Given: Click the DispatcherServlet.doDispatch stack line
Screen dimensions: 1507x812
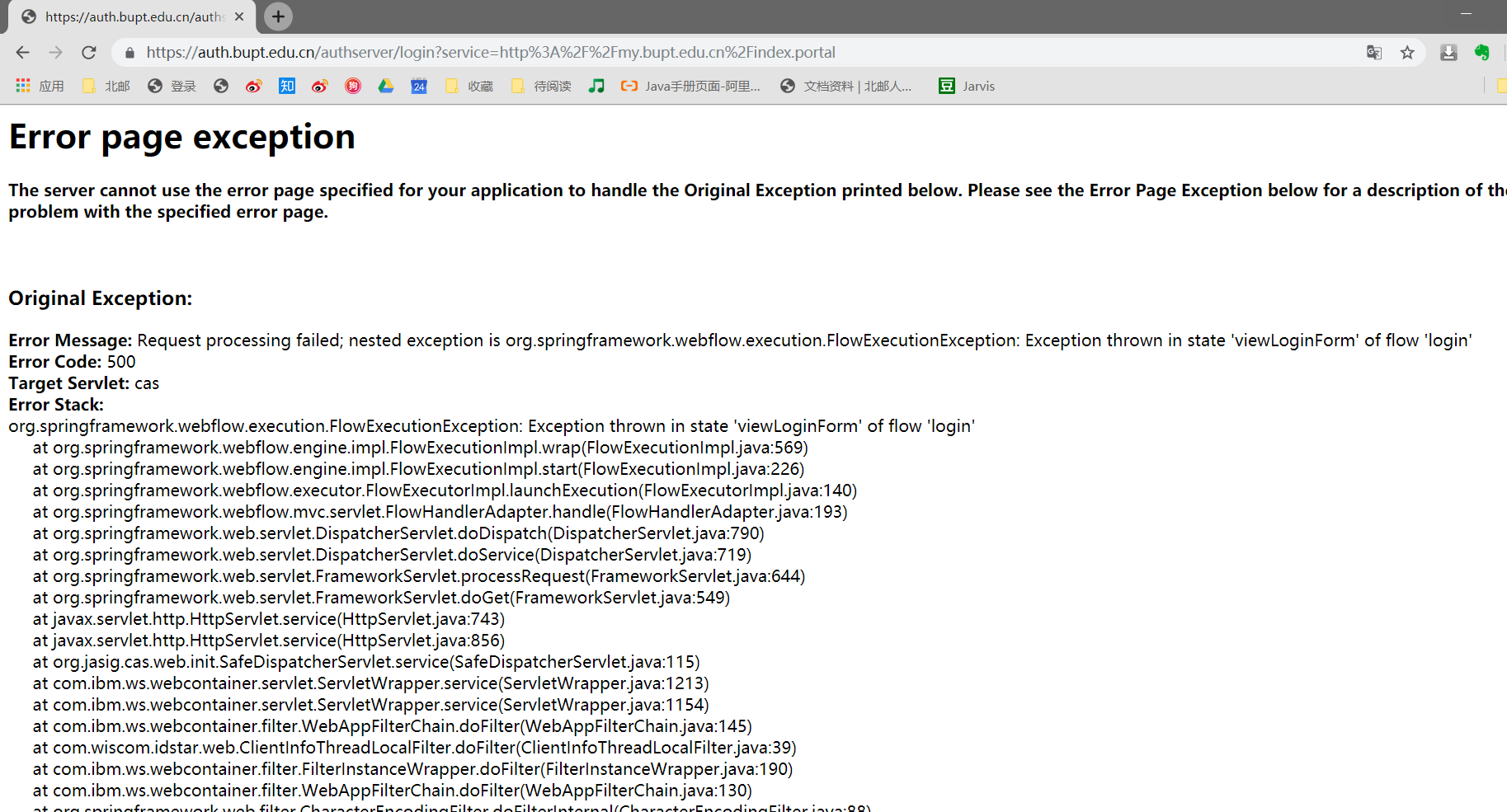Looking at the screenshot, I should click(398, 533).
